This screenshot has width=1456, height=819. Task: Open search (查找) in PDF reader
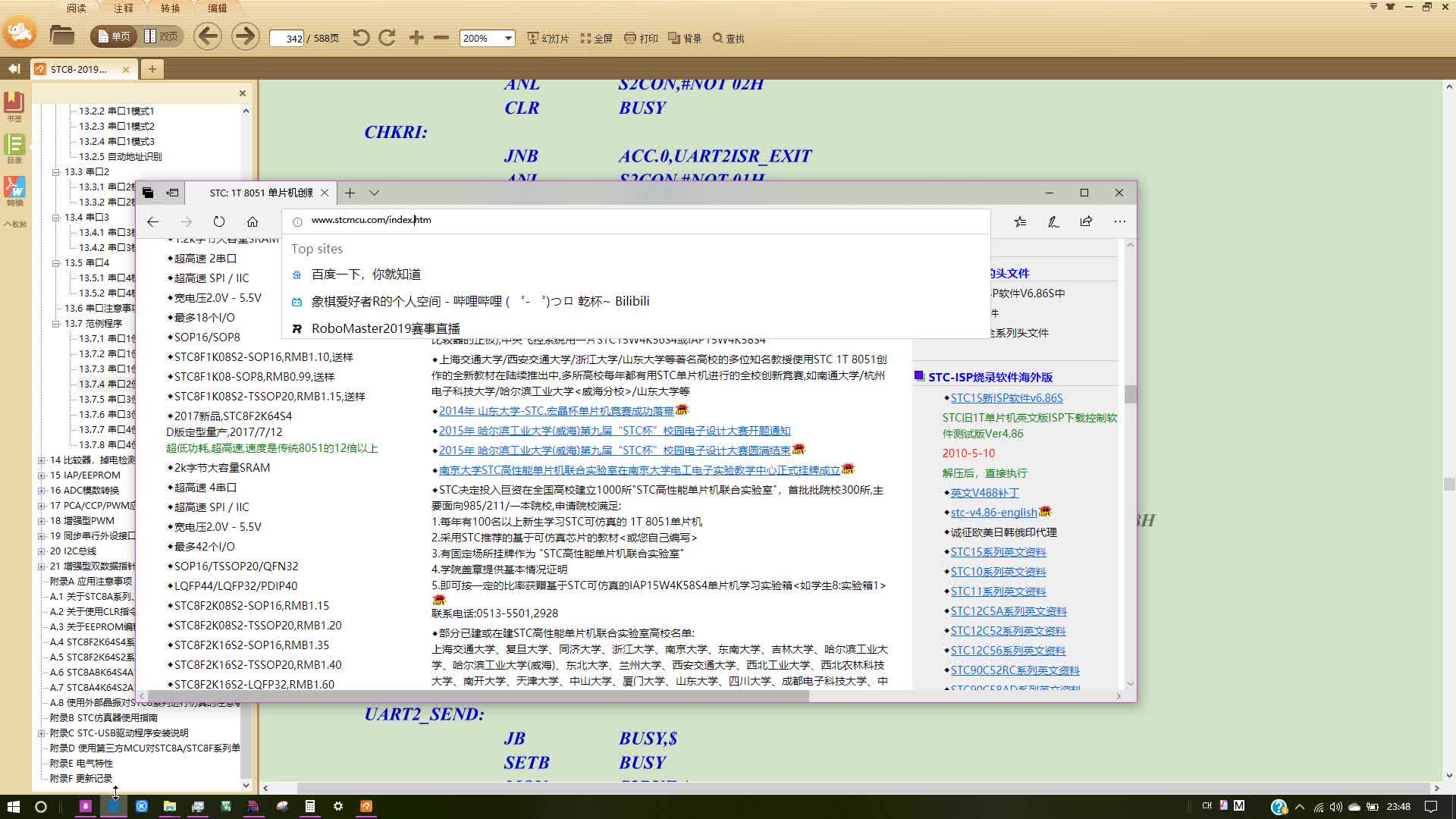click(x=729, y=38)
